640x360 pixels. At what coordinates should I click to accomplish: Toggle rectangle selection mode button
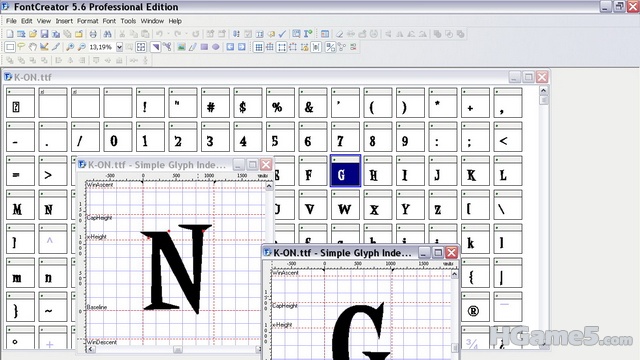10,47
